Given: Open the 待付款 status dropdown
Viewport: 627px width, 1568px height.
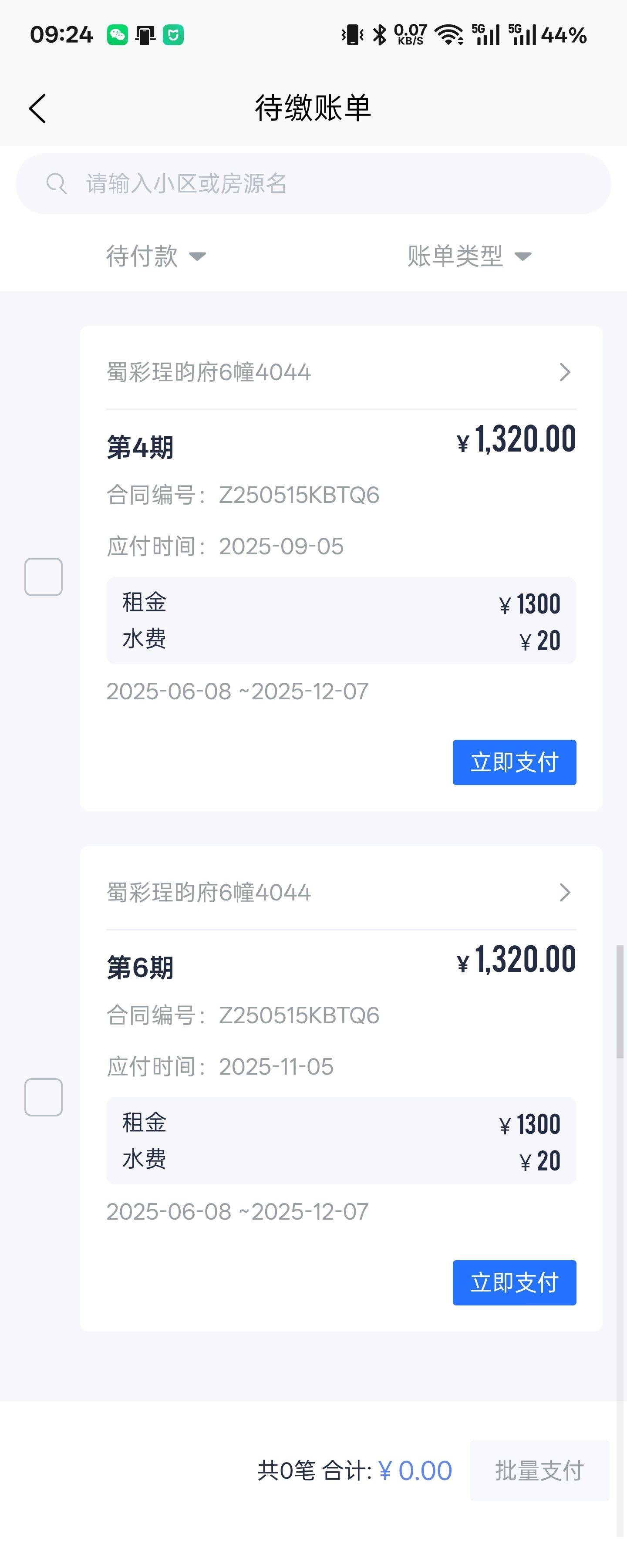Looking at the screenshot, I should pos(156,256).
